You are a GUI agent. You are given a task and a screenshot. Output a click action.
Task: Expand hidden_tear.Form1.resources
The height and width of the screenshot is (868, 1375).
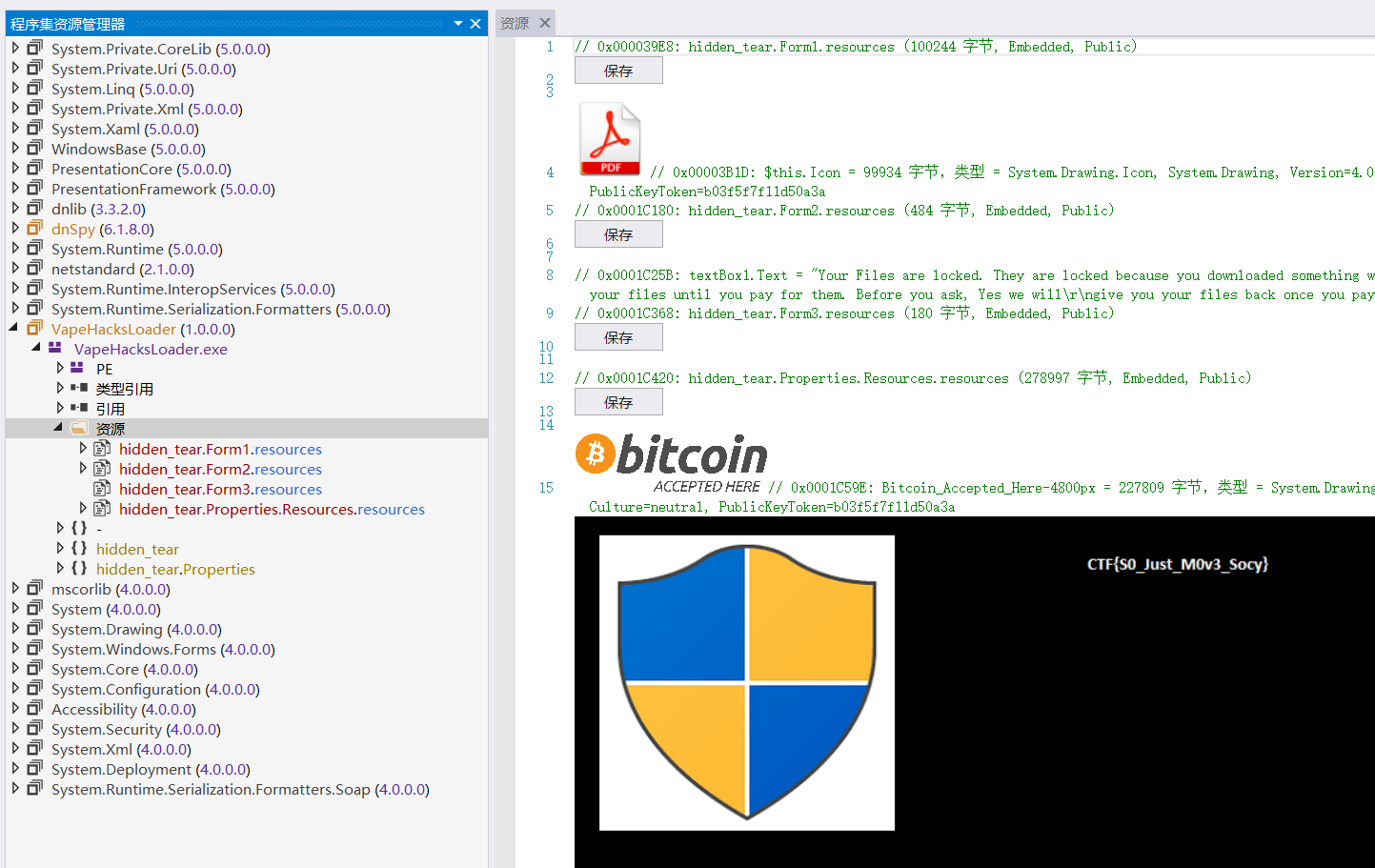[82, 448]
